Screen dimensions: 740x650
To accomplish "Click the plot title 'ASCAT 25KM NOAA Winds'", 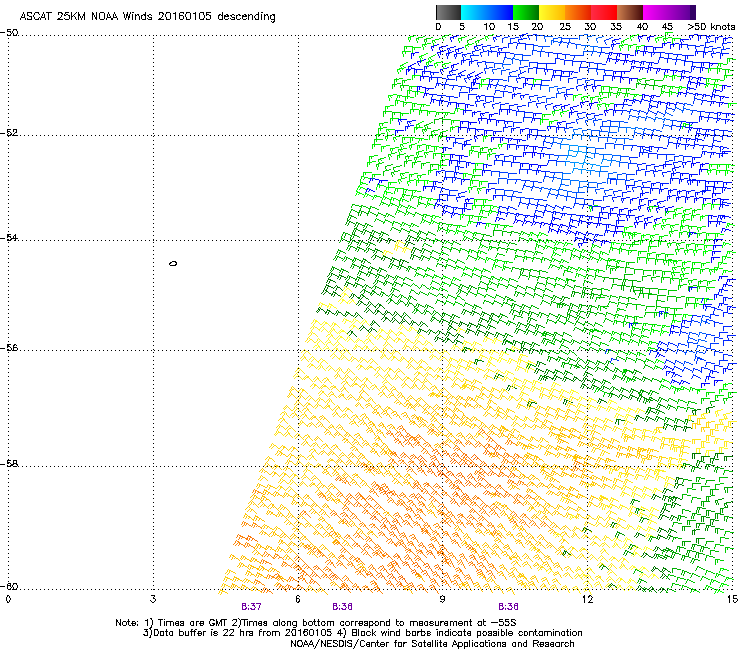I will pos(87,16).
